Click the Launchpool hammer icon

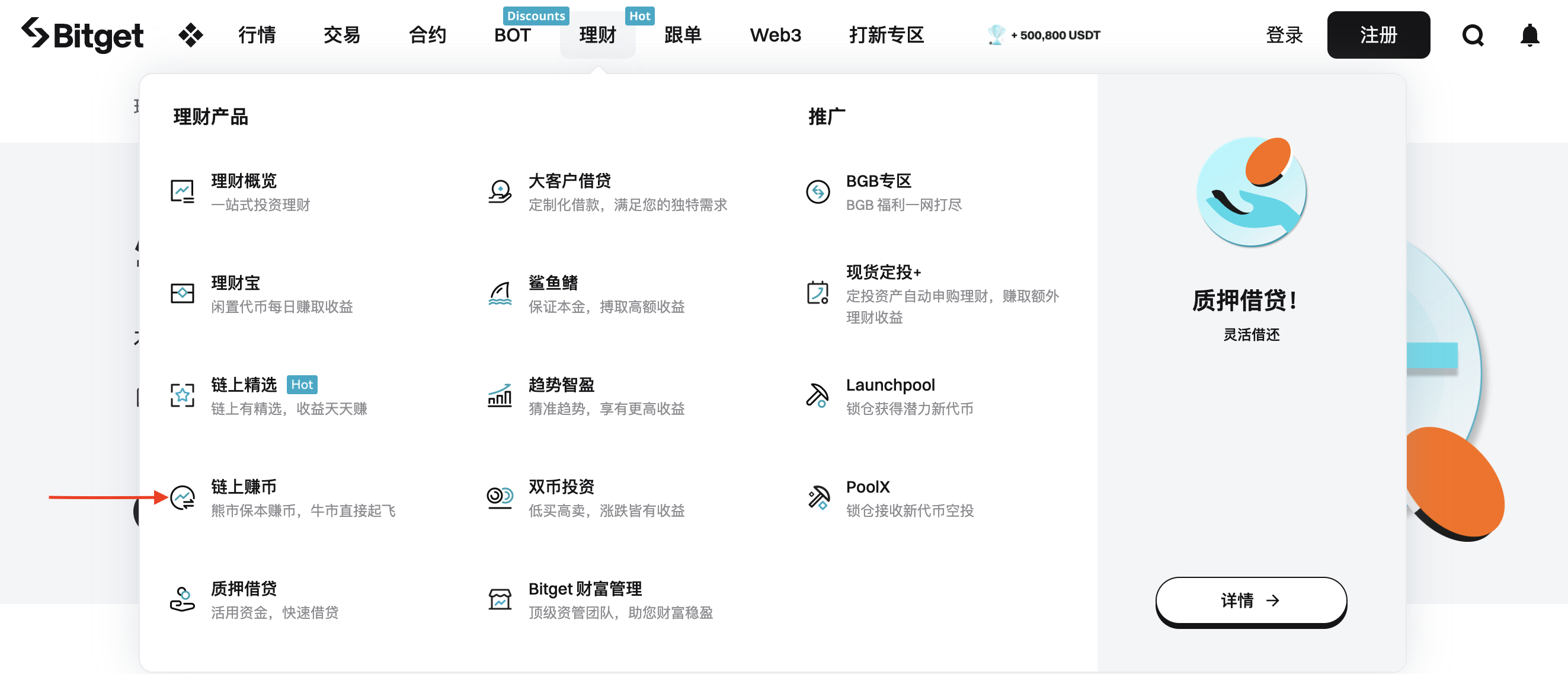[x=817, y=396]
